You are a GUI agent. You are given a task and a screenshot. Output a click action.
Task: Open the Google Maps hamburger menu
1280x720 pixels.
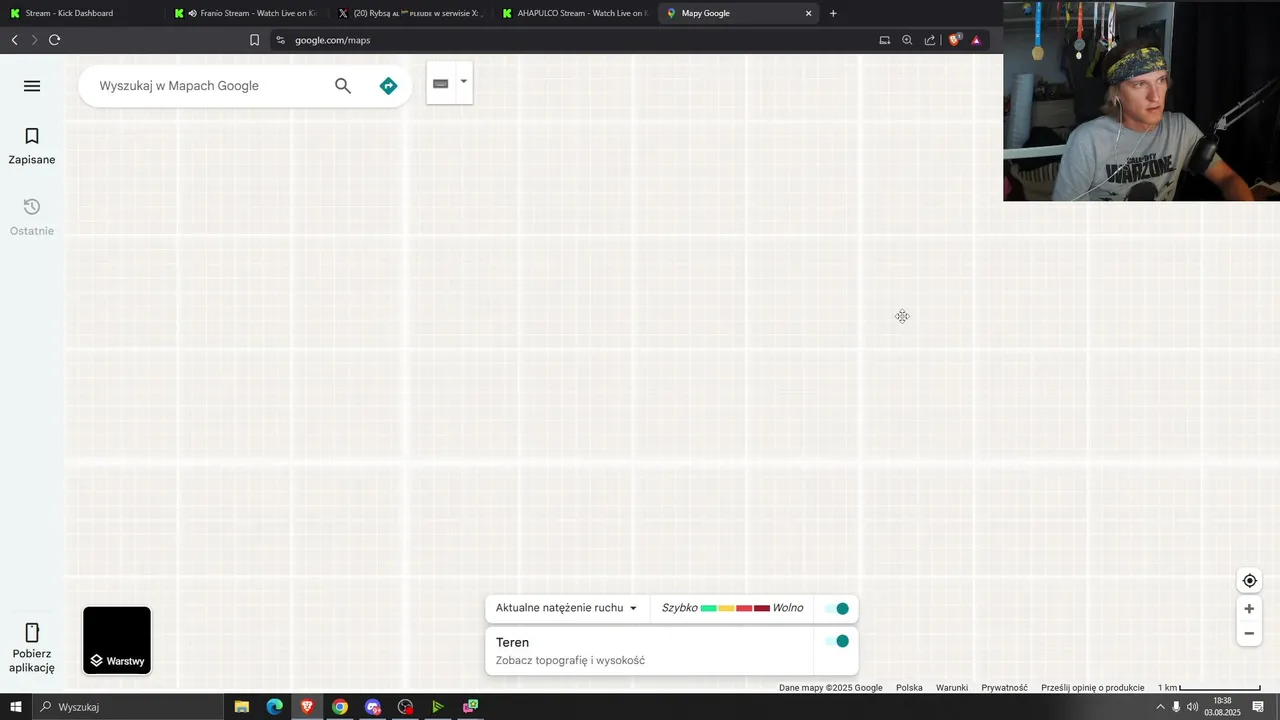32,86
